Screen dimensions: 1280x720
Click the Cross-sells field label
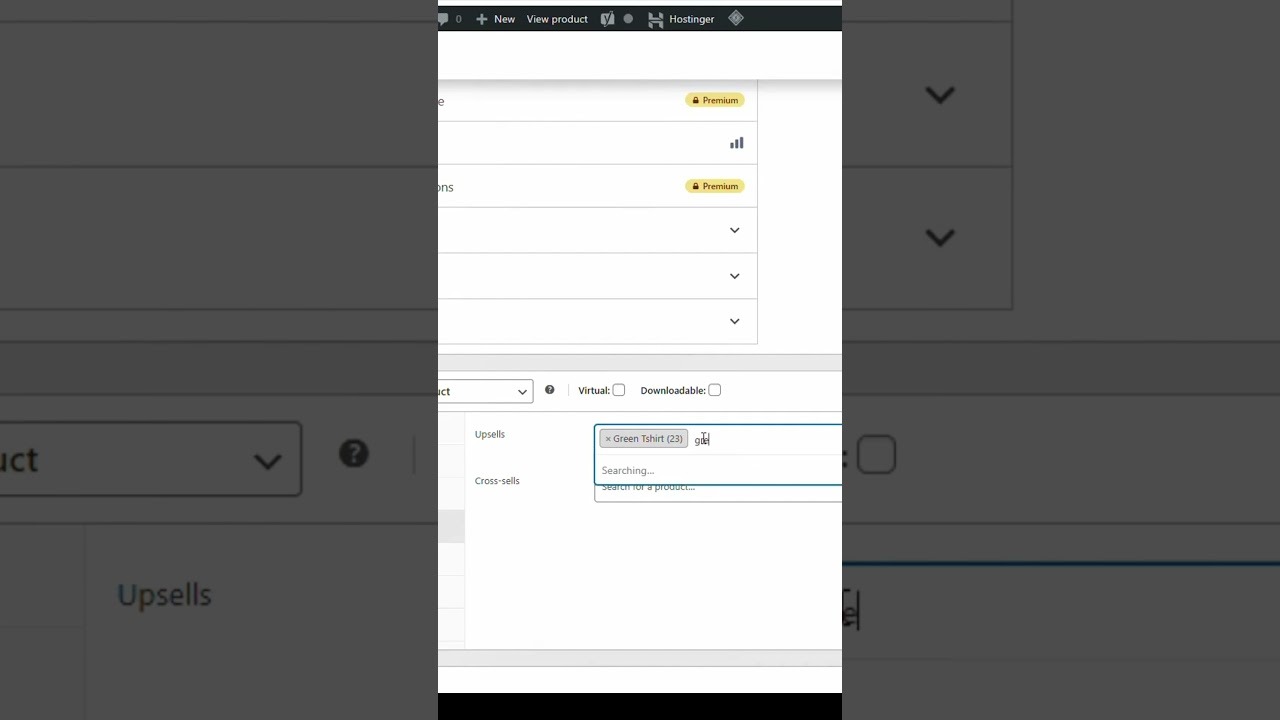click(x=497, y=481)
